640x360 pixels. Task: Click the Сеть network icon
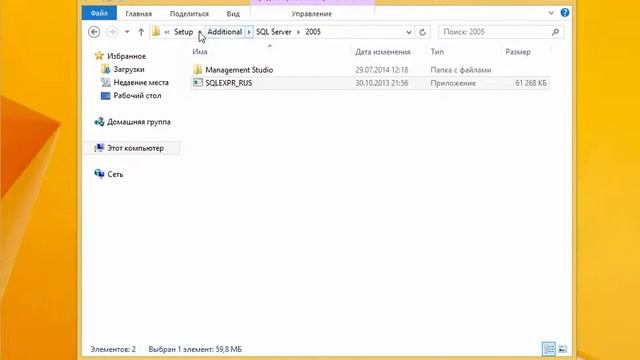[x=99, y=173]
